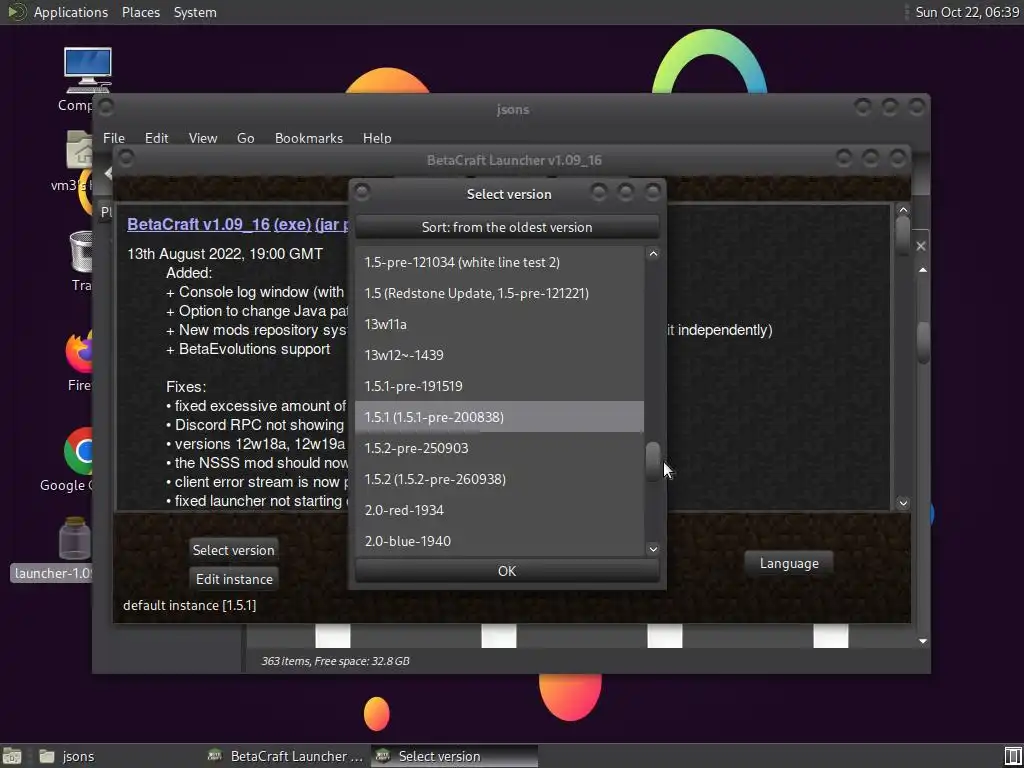Select version 1.5 (Redstone Update)
This screenshot has width=1024, height=768.
tap(500, 293)
